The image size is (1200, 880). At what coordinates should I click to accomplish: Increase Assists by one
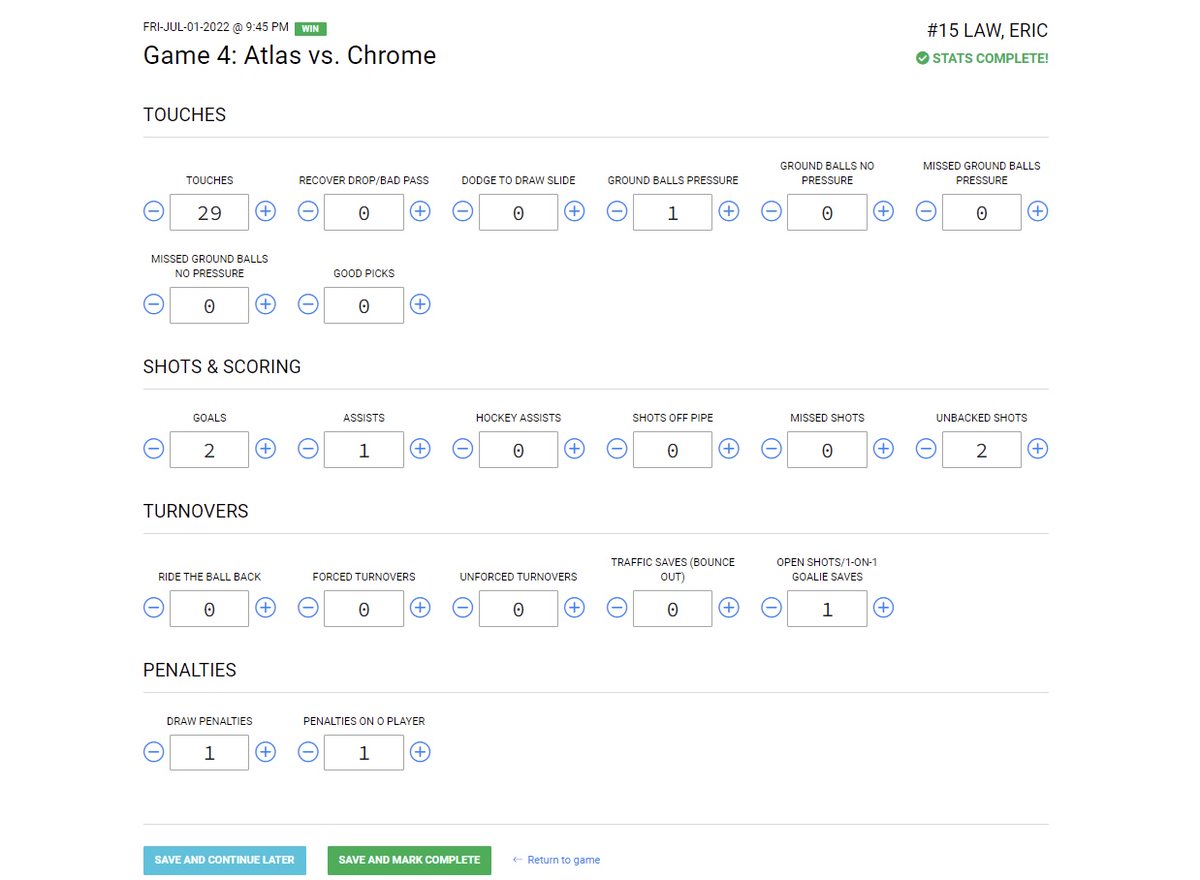420,449
